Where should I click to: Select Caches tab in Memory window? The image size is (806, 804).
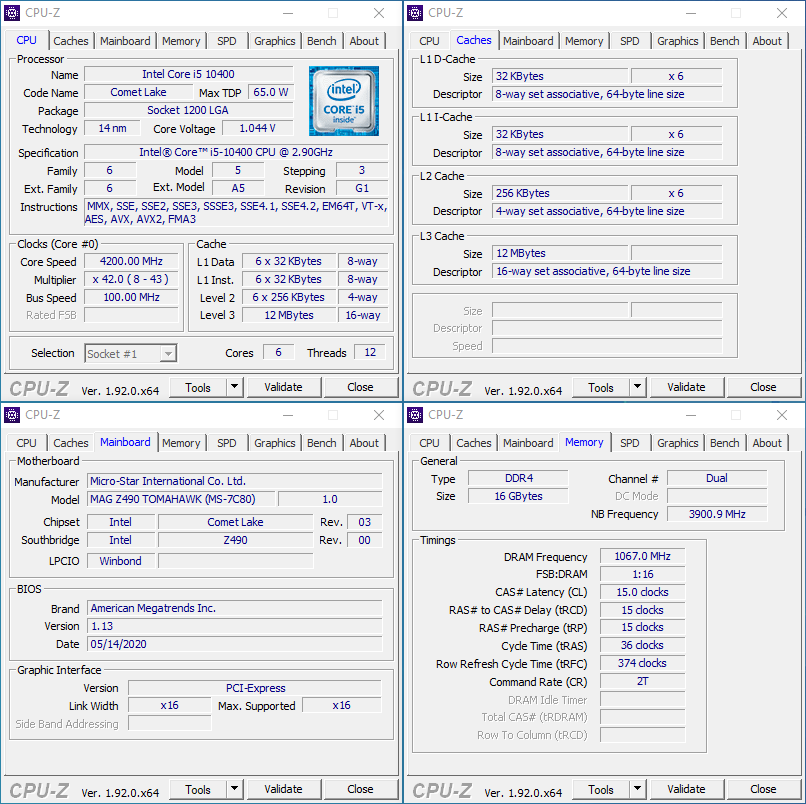point(474,443)
